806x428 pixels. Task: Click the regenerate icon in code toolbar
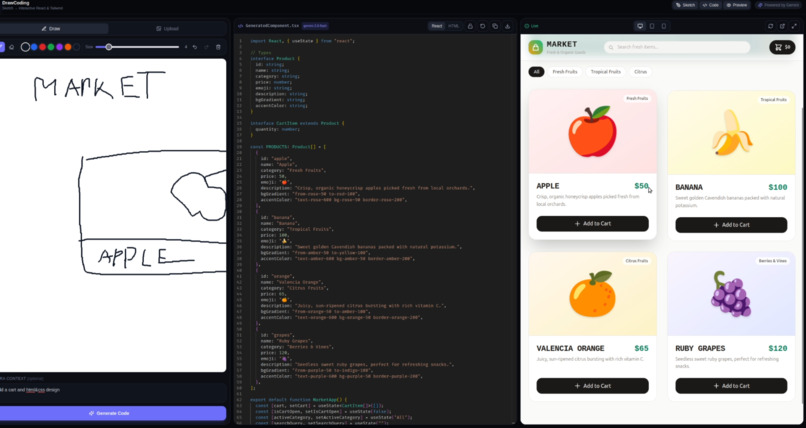coord(482,26)
